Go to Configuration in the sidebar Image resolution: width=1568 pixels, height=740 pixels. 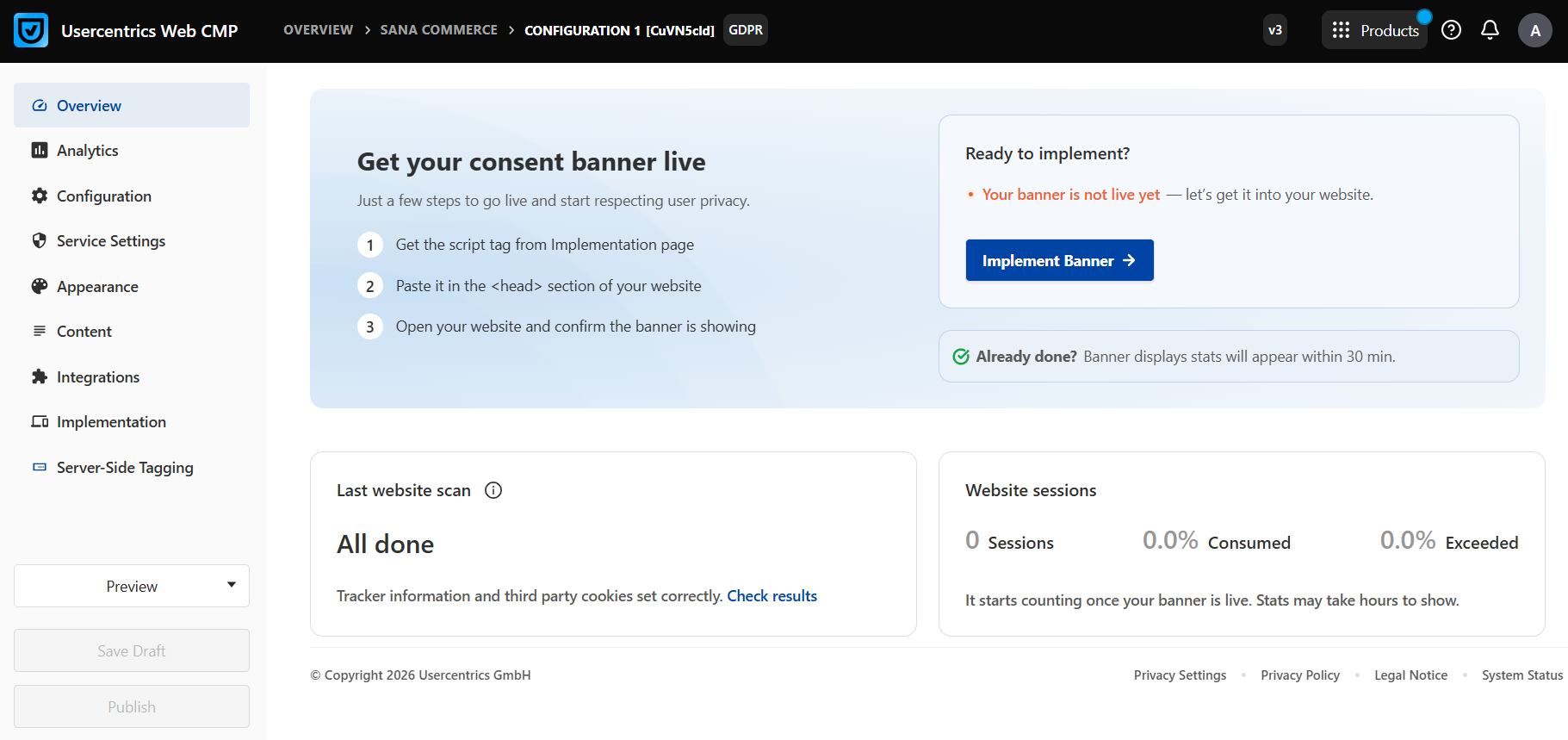pyautogui.click(x=103, y=196)
